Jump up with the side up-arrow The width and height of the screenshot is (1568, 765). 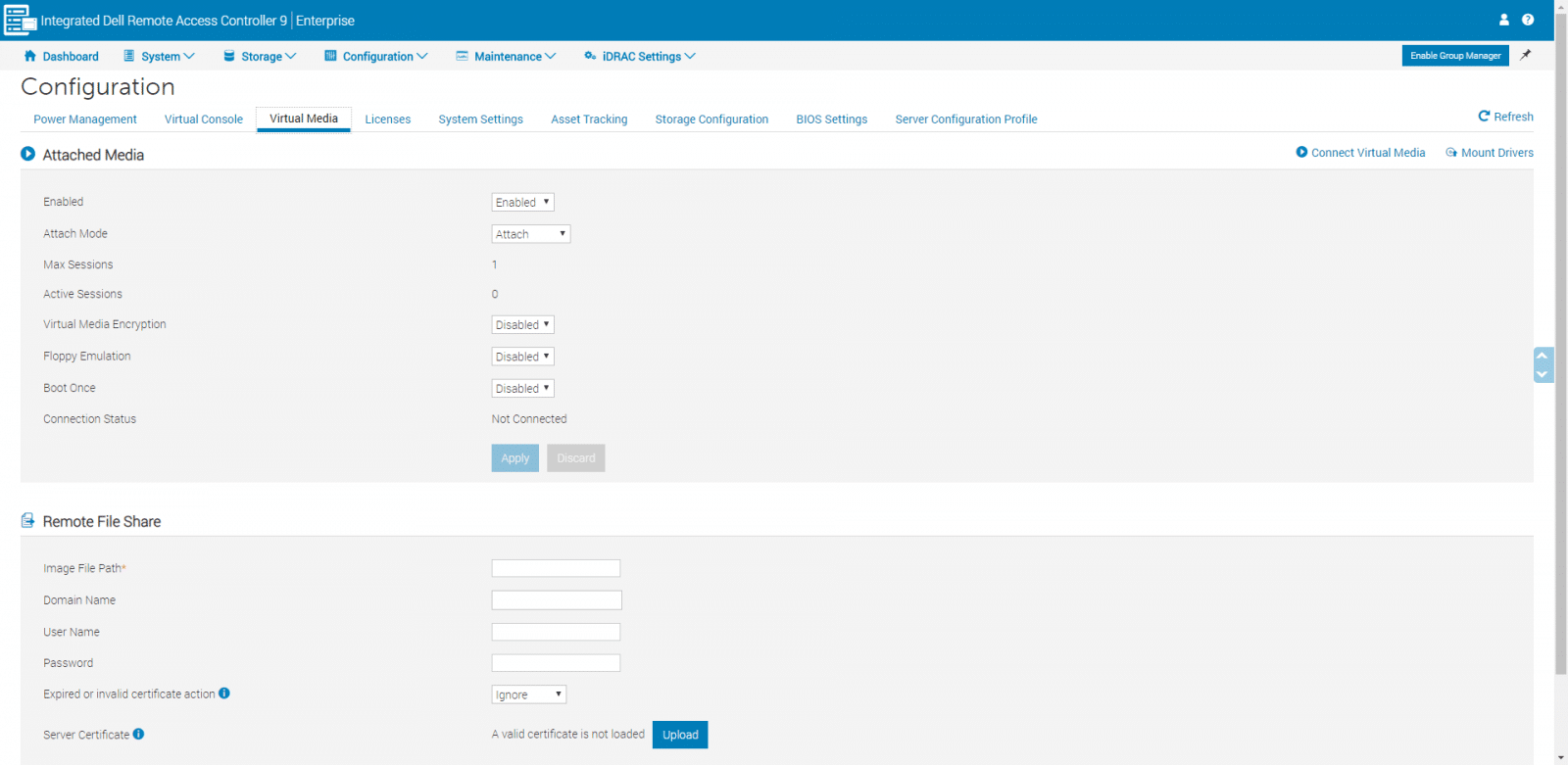(1543, 356)
